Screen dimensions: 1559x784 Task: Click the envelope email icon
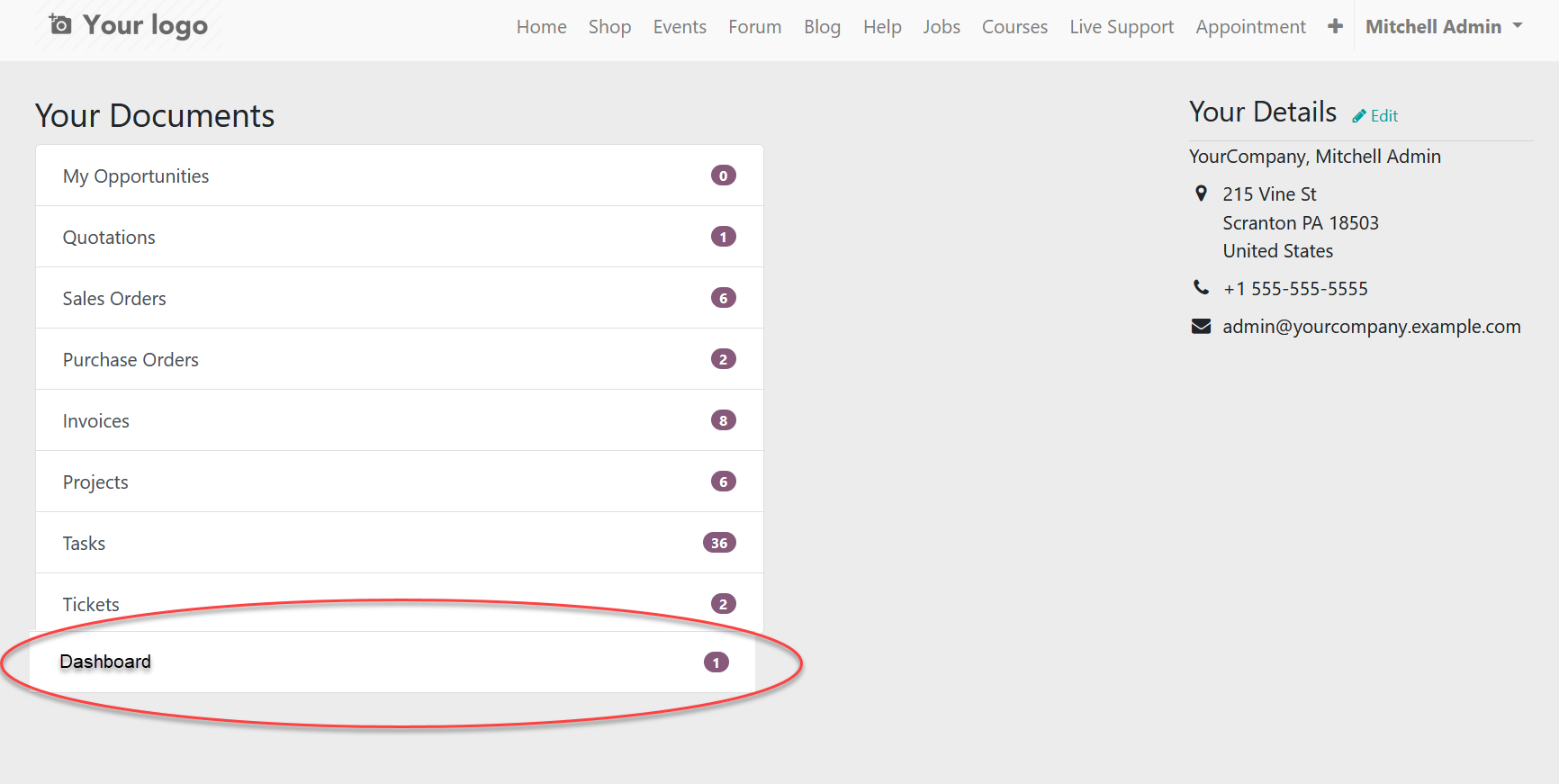(x=1201, y=327)
